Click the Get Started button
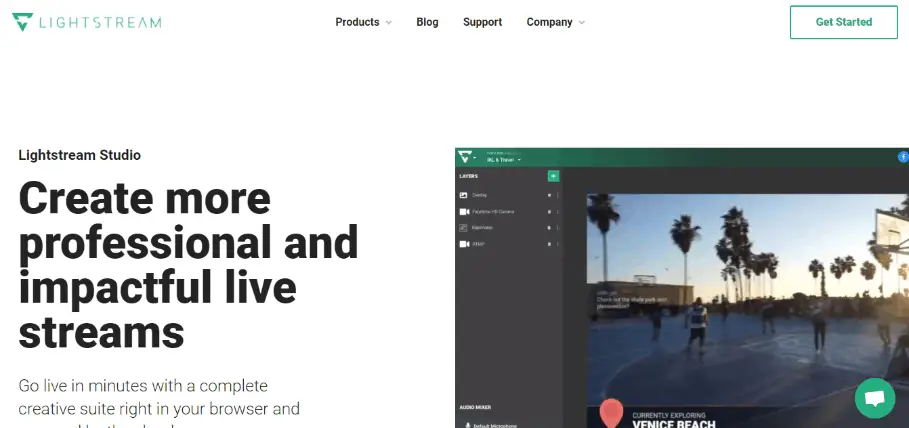 click(843, 22)
